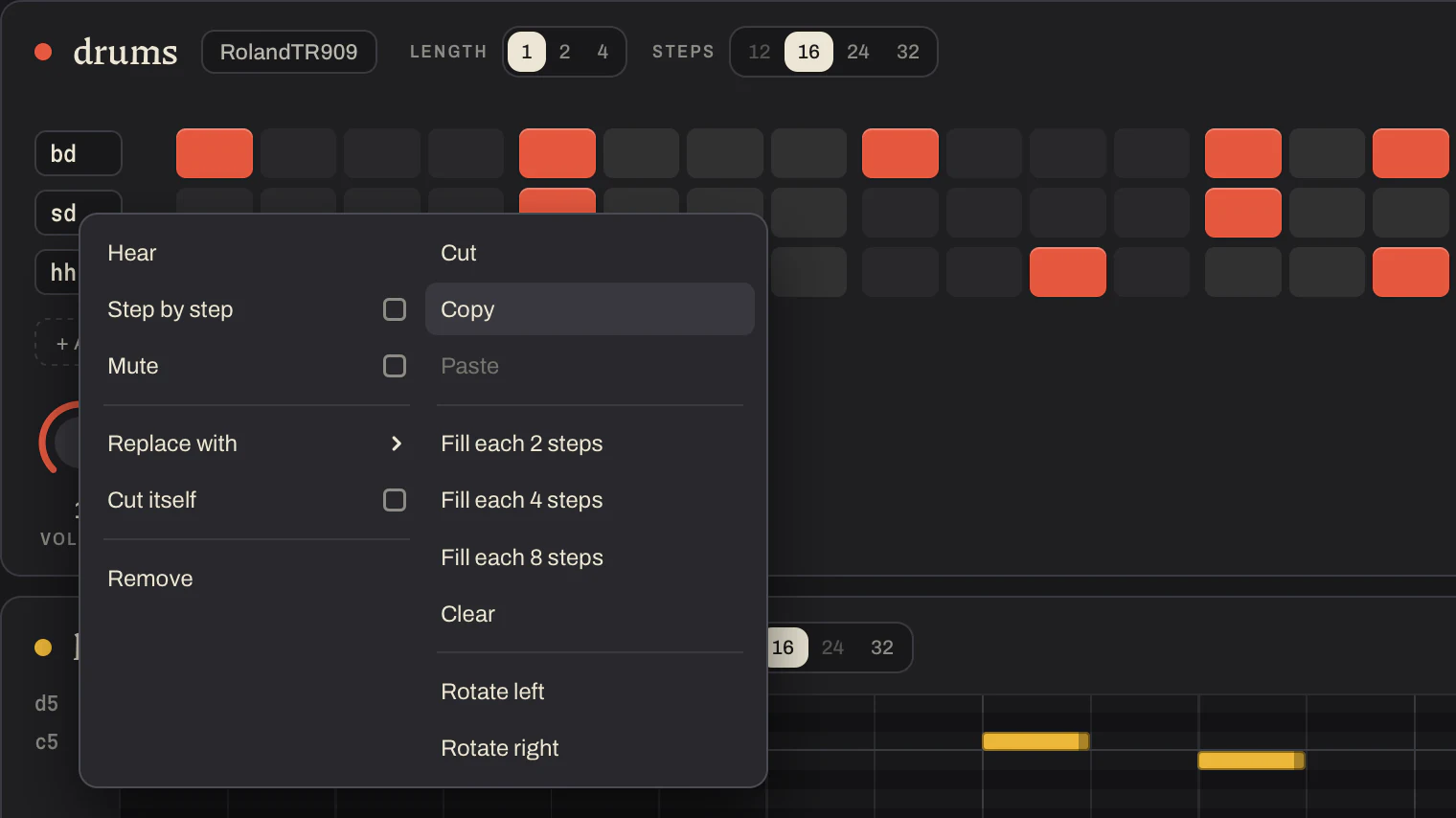Set drums length to 2

(565, 52)
